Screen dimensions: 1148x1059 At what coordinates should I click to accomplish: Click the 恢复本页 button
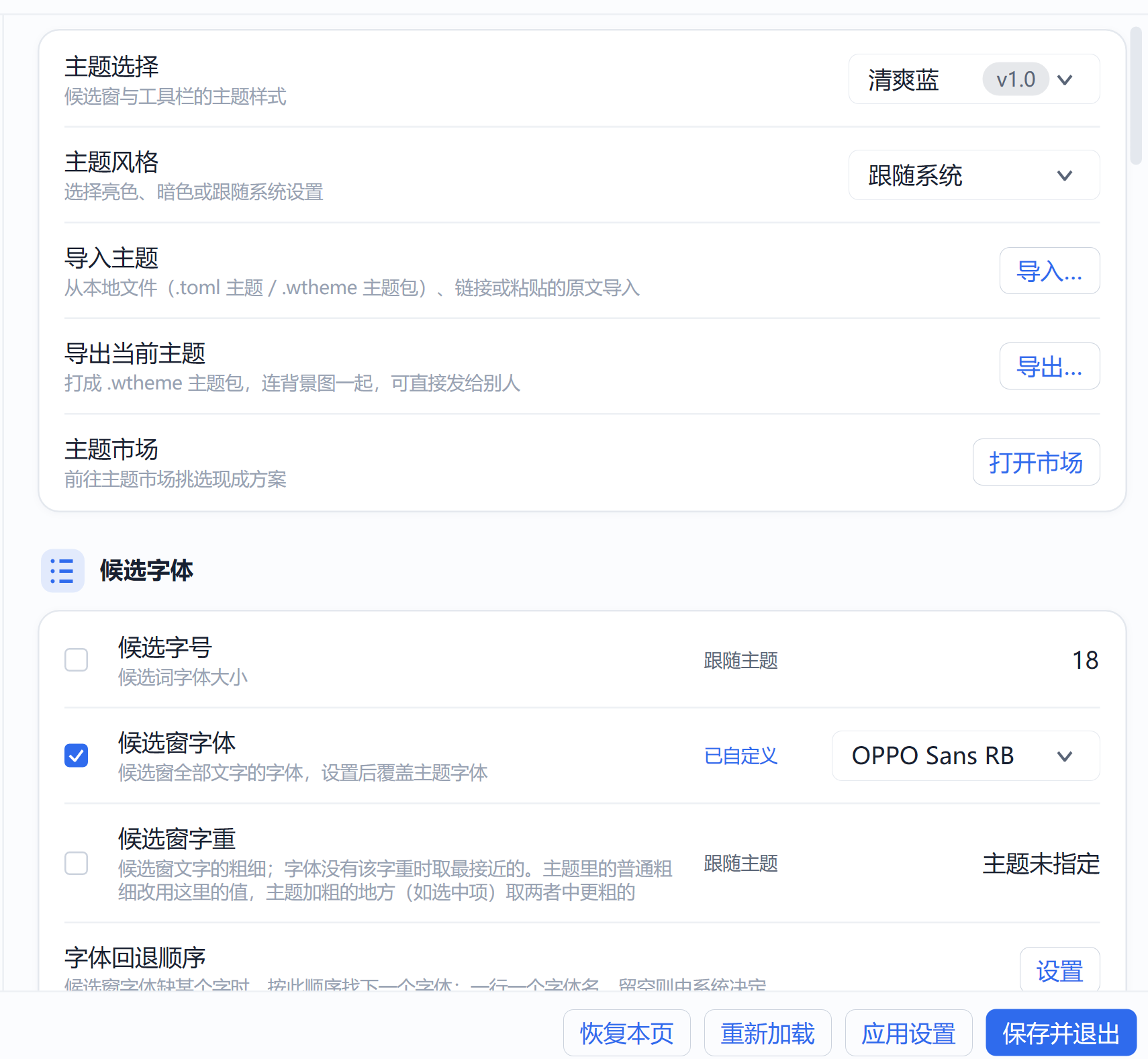tap(627, 1033)
